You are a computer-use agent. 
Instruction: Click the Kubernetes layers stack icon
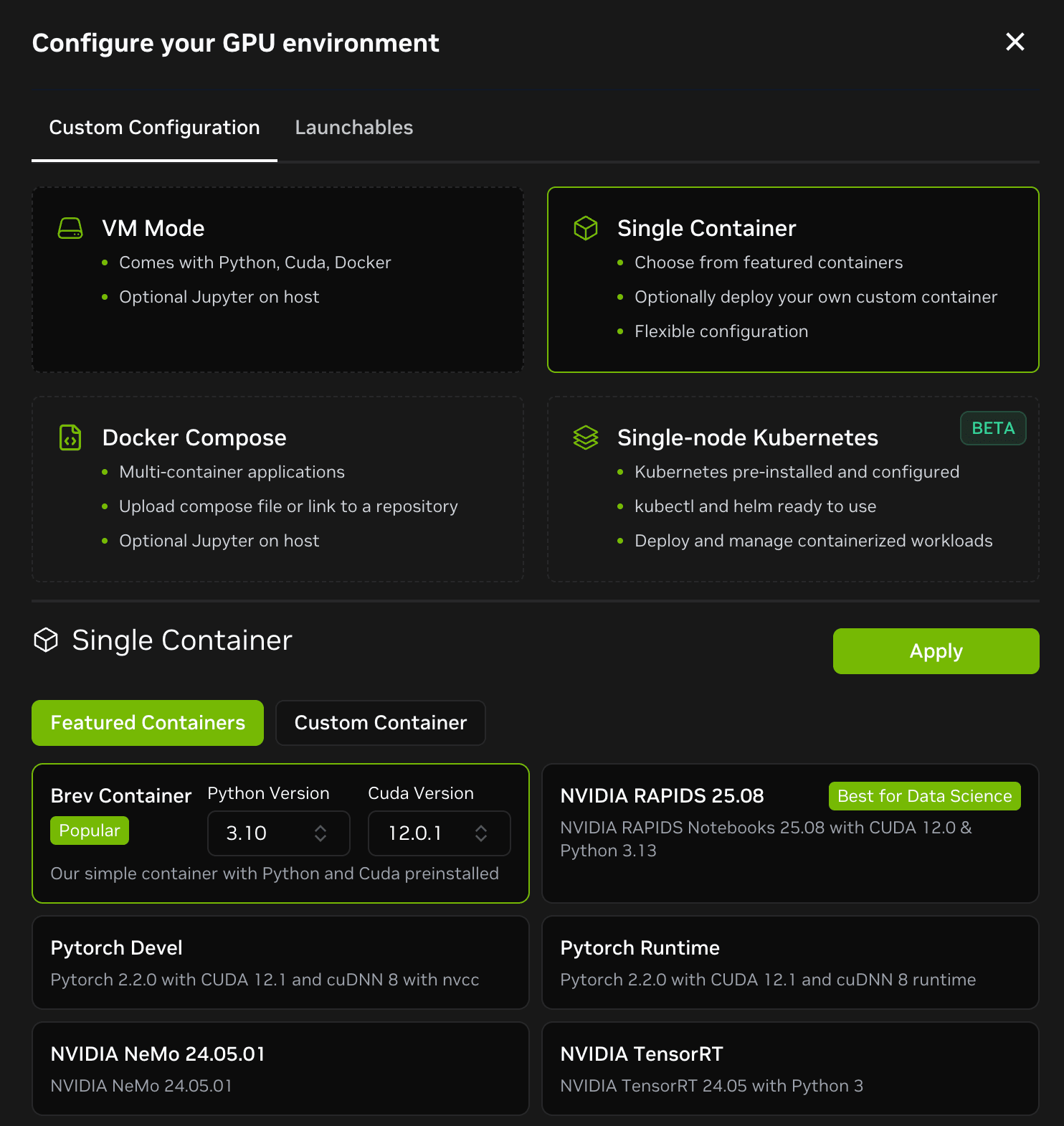click(586, 437)
